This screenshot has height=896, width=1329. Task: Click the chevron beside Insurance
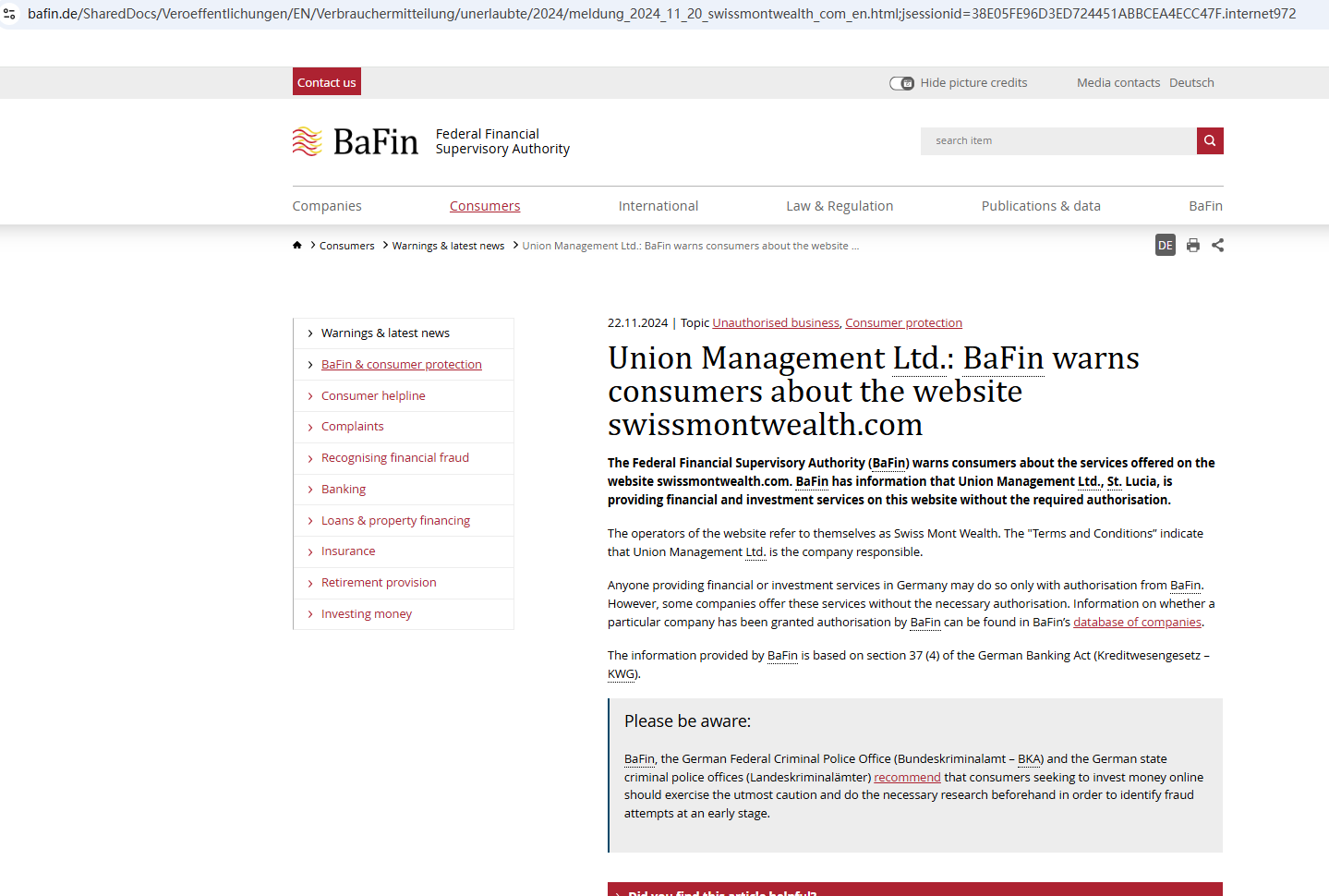click(x=310, y=551)
